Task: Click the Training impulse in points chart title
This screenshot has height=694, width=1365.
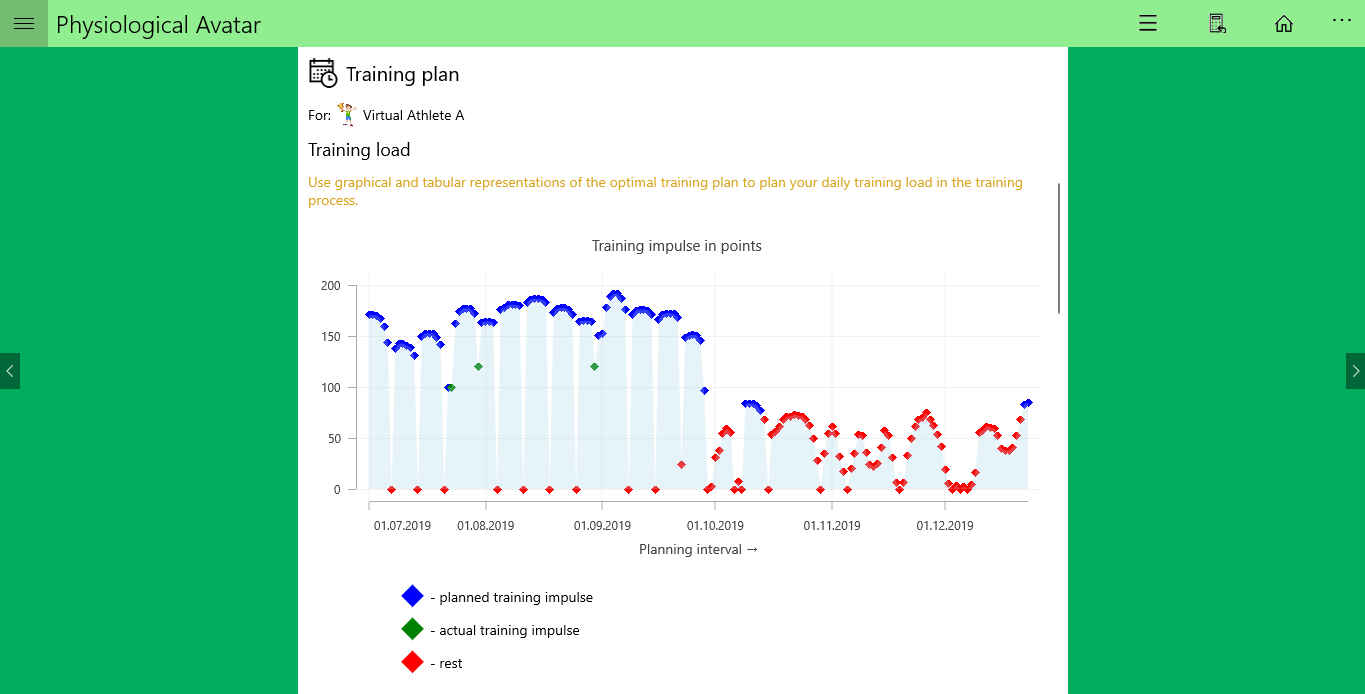Action: click(x=677, y=246)
